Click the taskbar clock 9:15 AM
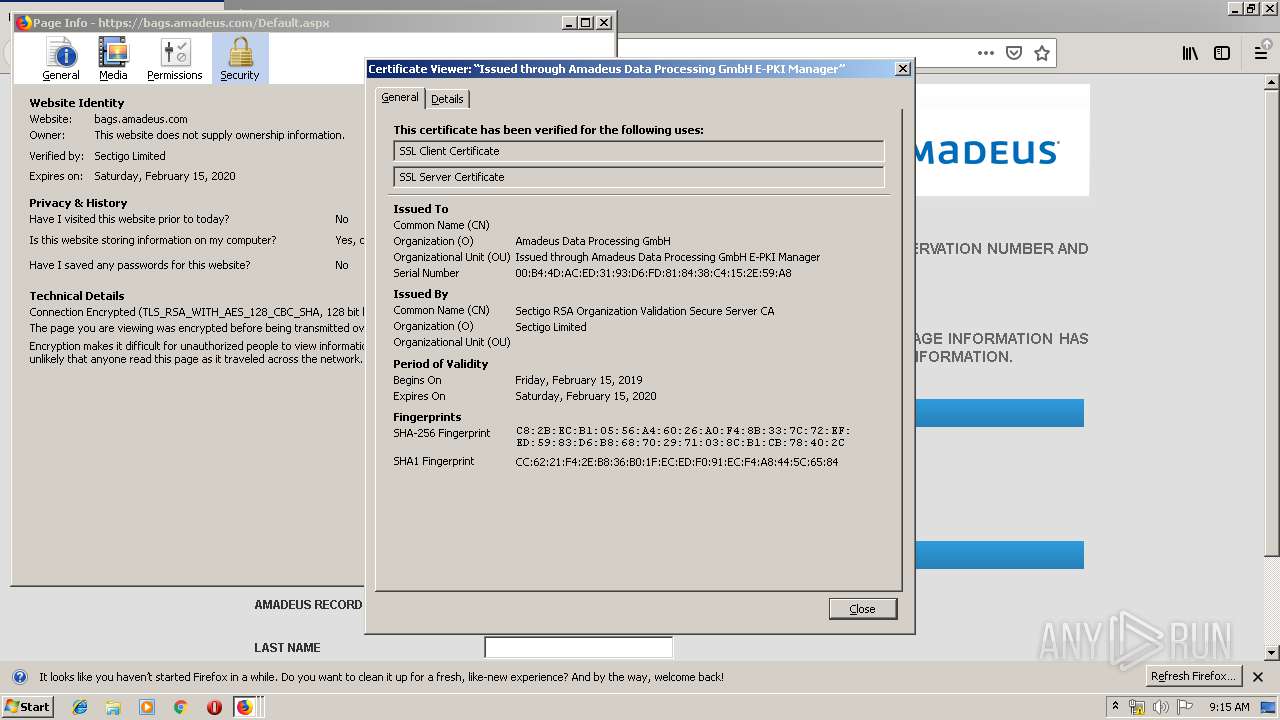This screenshot has width=1280, height=720. pos(1229,707)
